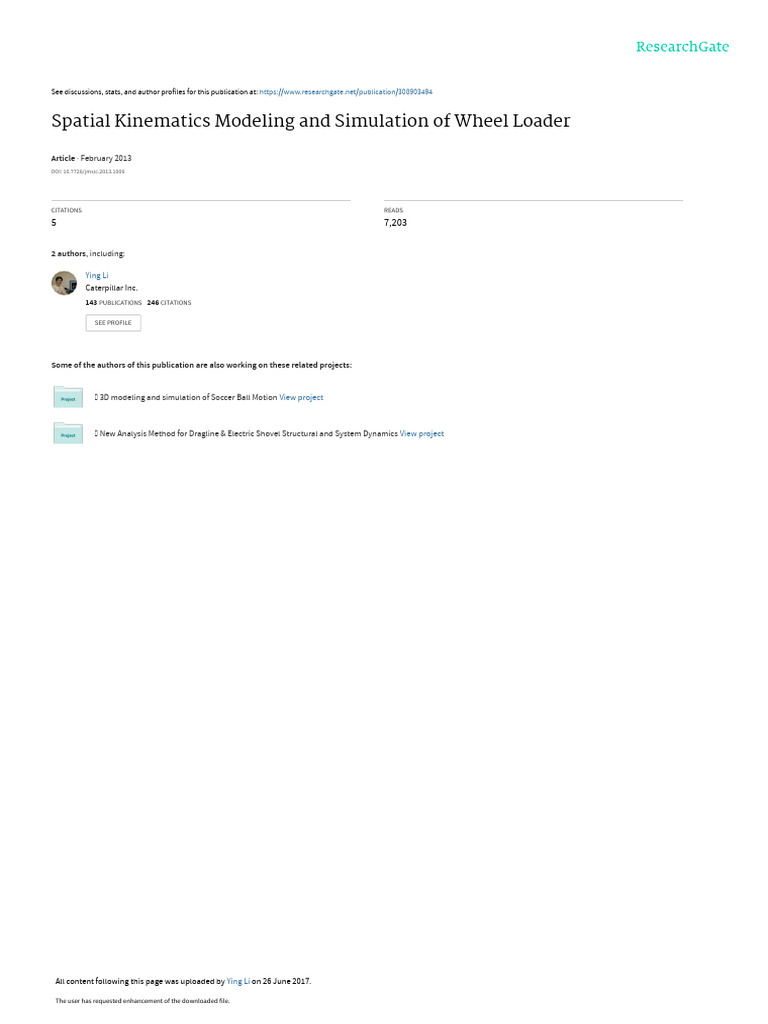Click Ying Li's profile photo avatar

pyautogui.click(x=64, y=283)
